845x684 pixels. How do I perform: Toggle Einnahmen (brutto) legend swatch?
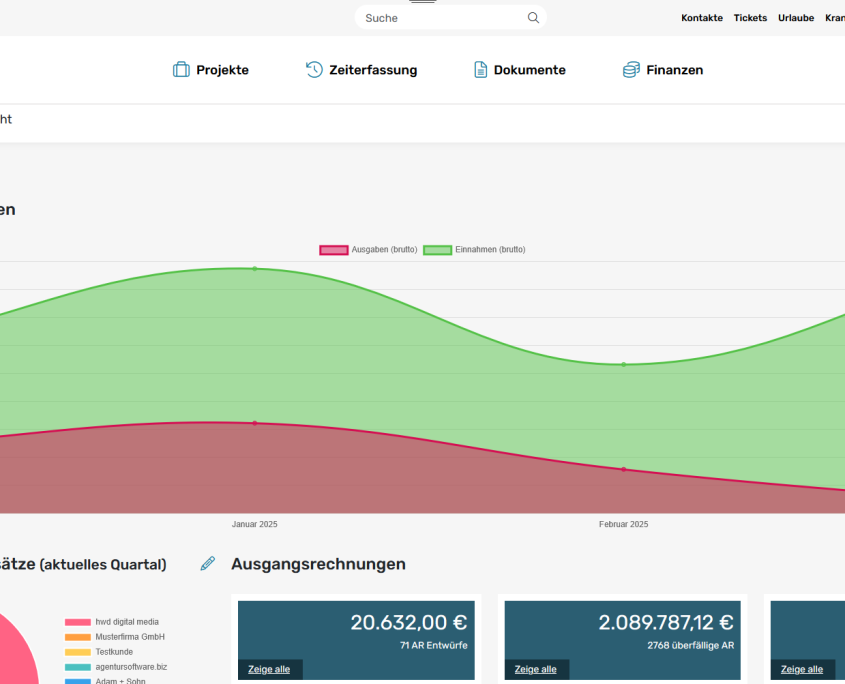[437, 250]
